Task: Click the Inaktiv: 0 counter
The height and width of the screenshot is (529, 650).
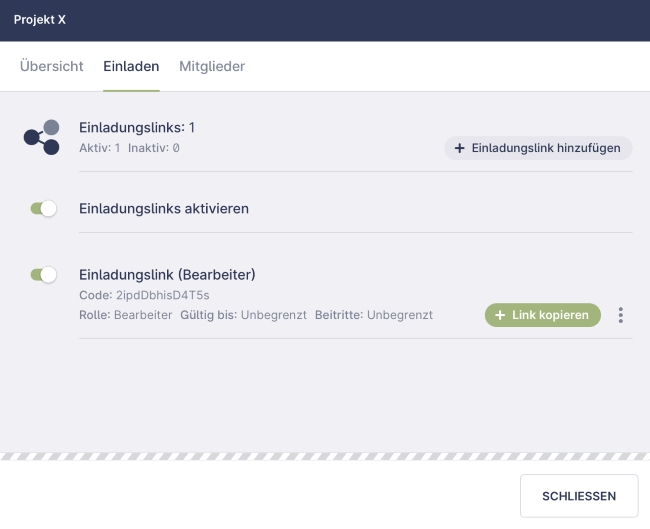Action: click(x=154, y=148)
